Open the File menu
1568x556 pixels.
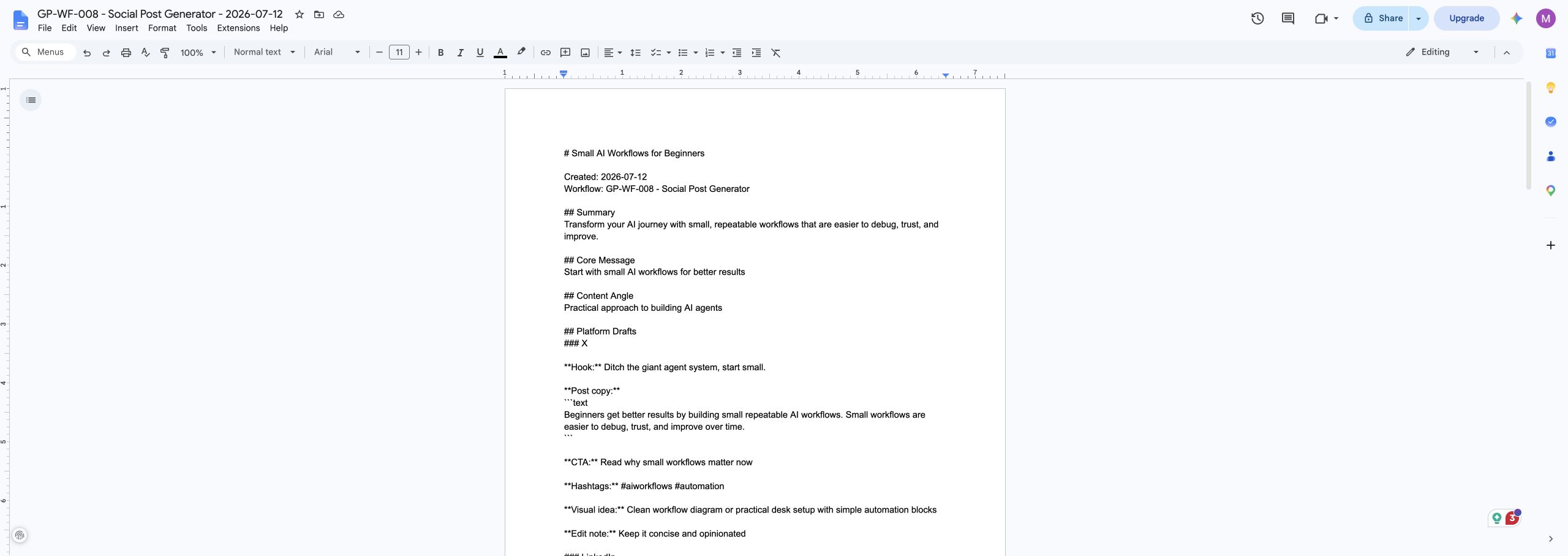45,28
